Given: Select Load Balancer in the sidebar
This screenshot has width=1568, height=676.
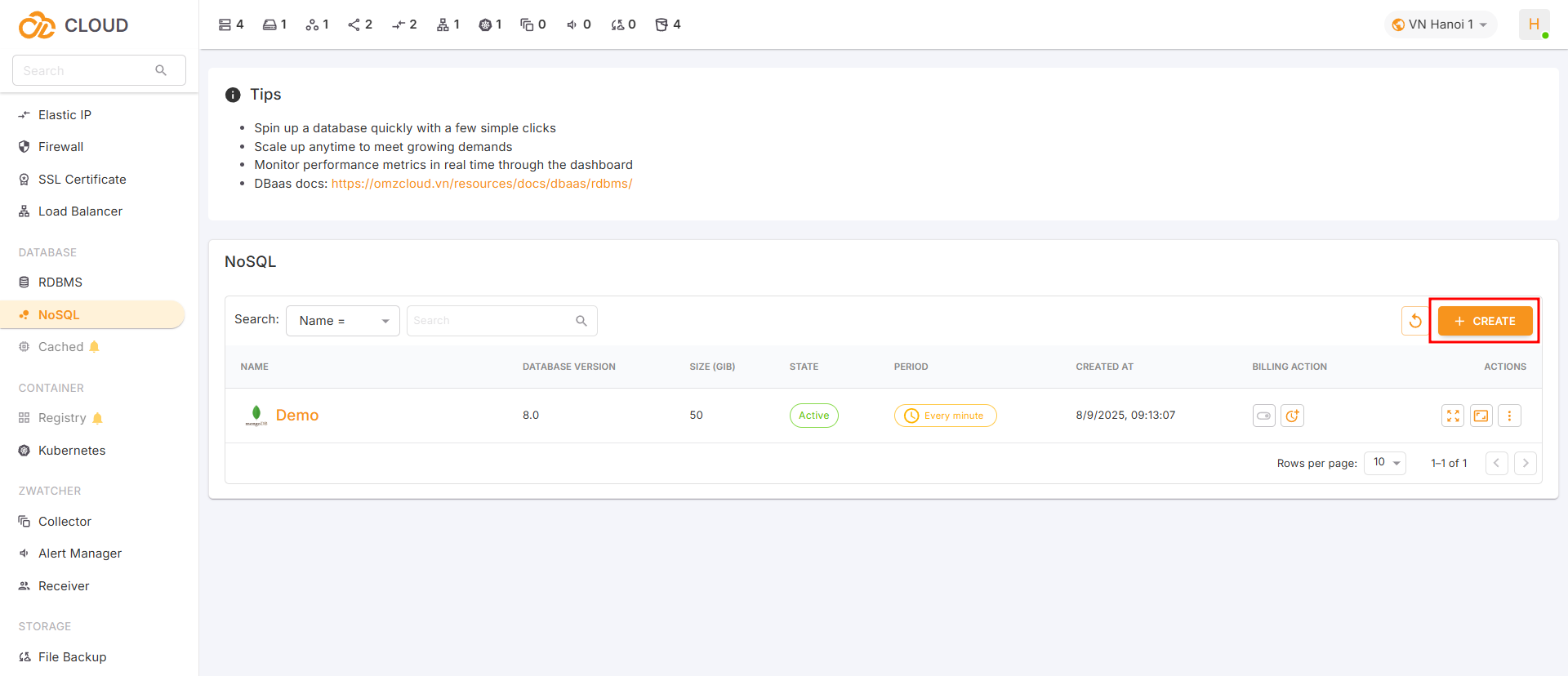Looking at the screenshot, I should pos(80,211).
